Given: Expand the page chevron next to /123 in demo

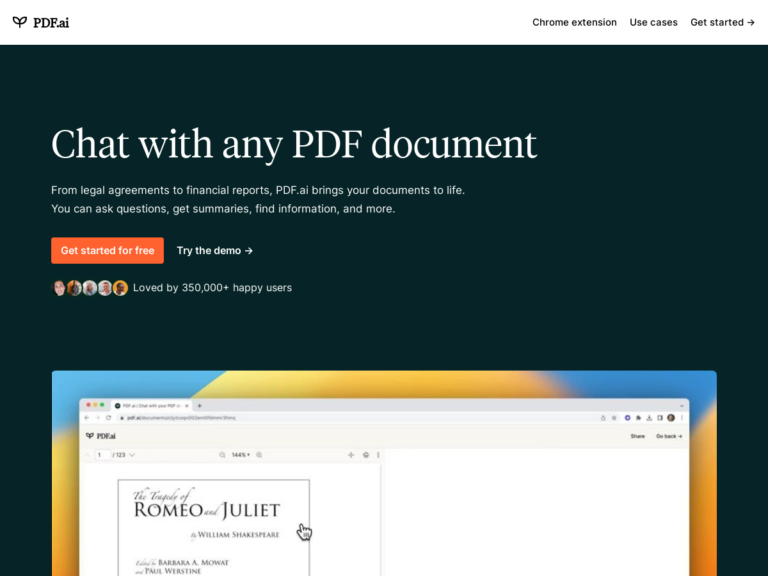Looking at the screenshot, I should pyautogui.click(x=132, y=455).
